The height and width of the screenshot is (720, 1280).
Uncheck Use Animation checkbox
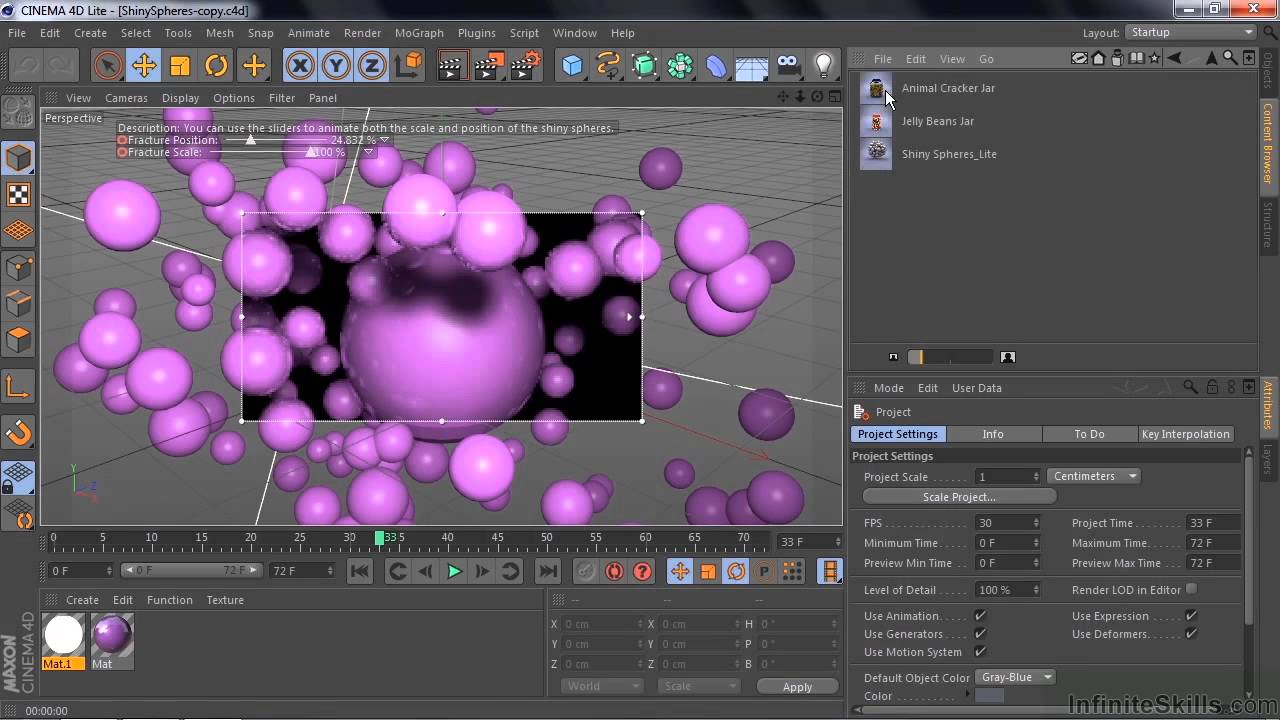(x=980, y=616)
